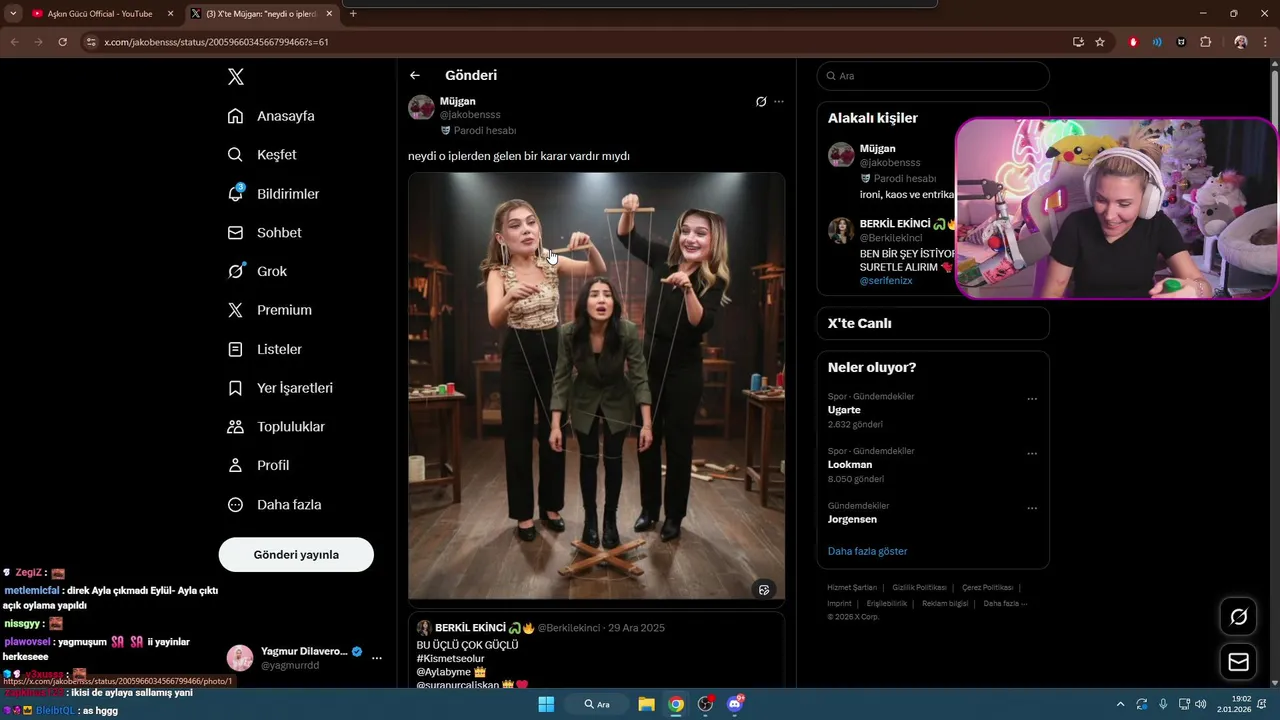Viewport: 1280px width, 720px height.
Task: Open floating Grok button
Action: 1238,617
